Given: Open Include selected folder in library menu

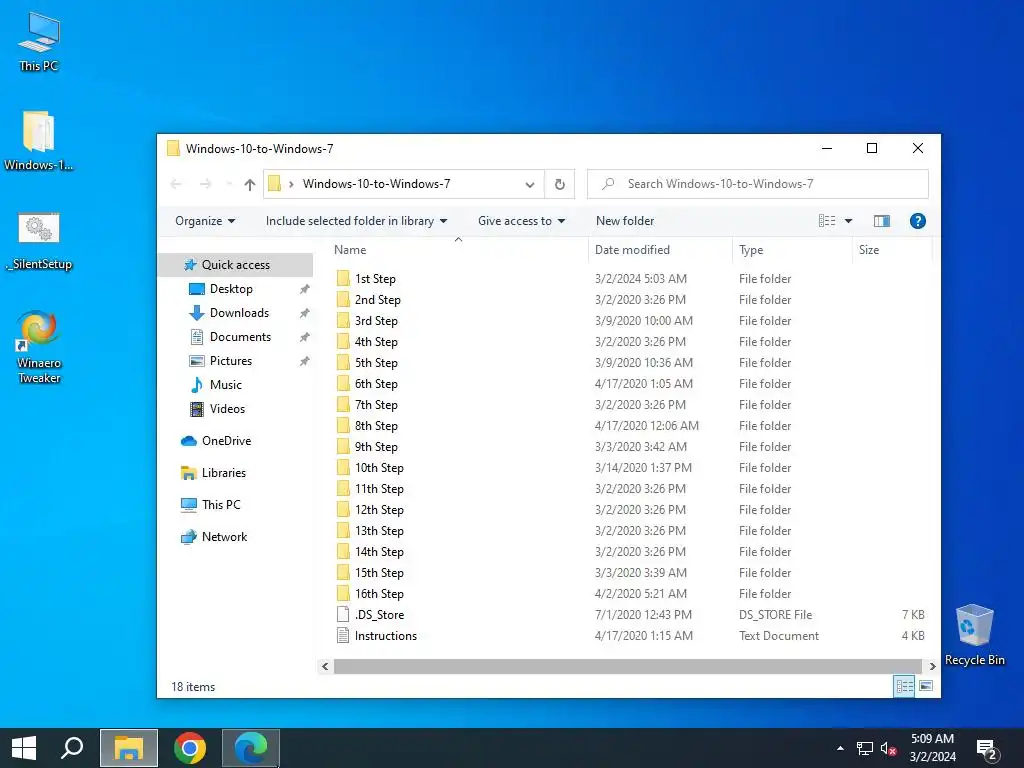Looking at the screenshot, I should [357, 221].
